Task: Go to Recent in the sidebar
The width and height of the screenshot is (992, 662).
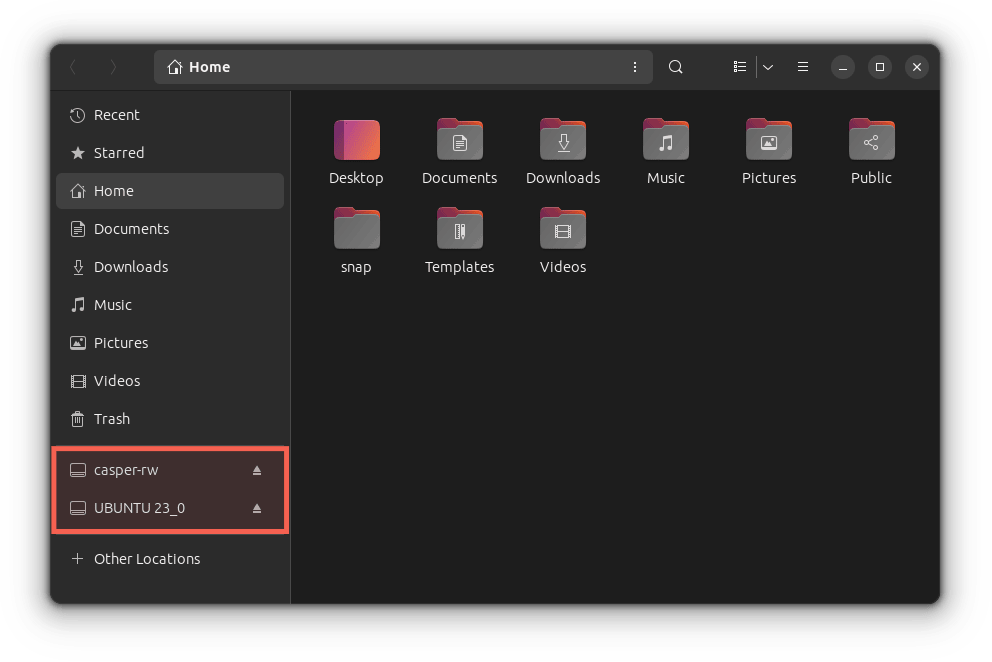Action: 116,115
